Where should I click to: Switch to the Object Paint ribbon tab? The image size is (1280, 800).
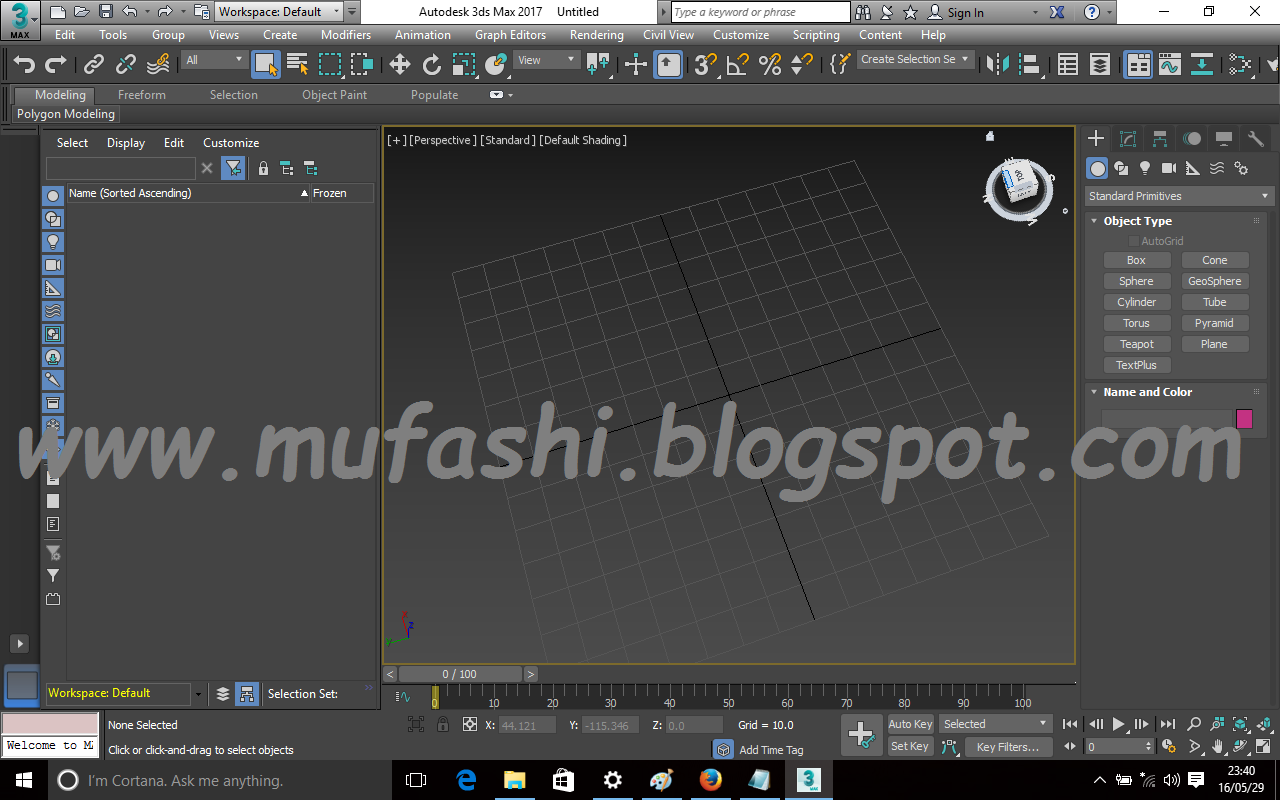(335, 95)
